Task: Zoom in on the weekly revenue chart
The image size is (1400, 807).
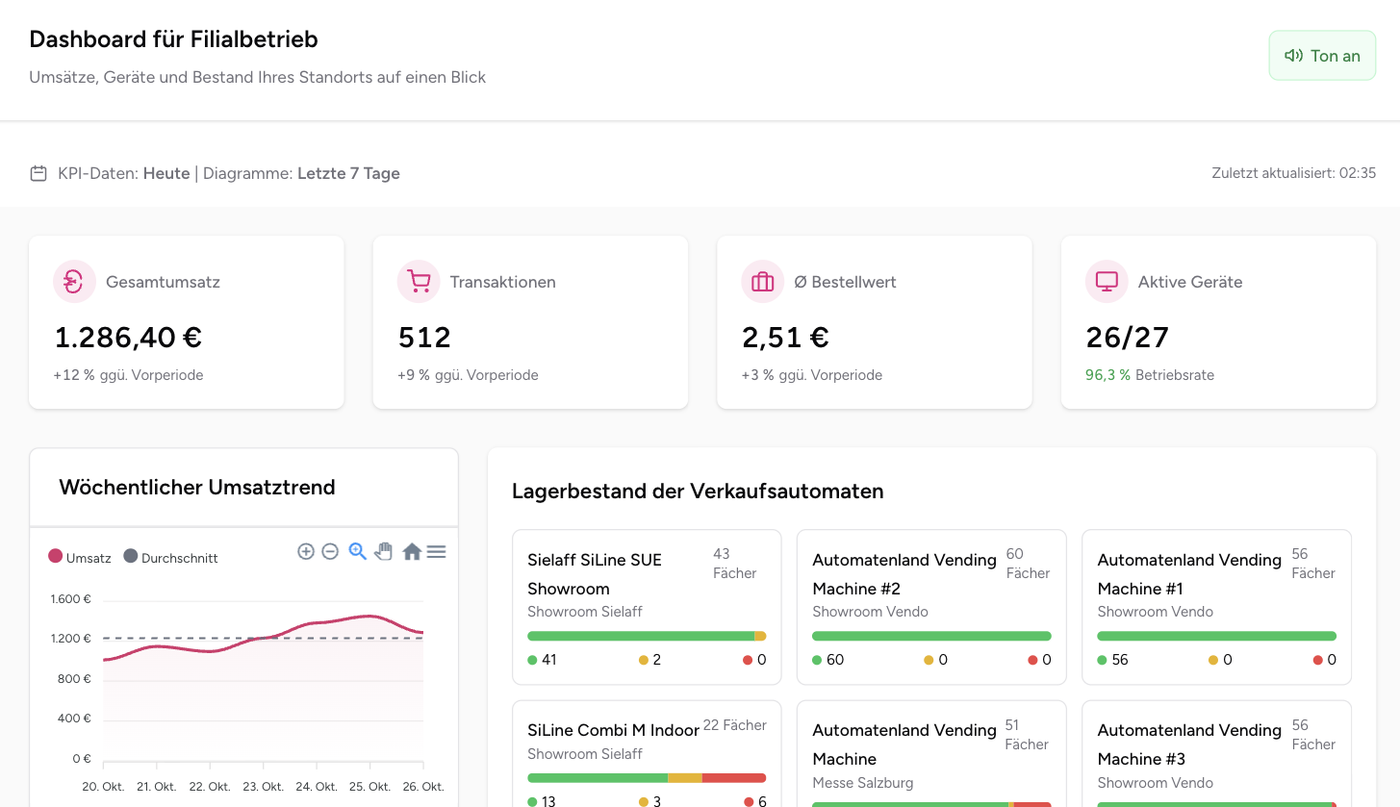Action: coord(306,551)
